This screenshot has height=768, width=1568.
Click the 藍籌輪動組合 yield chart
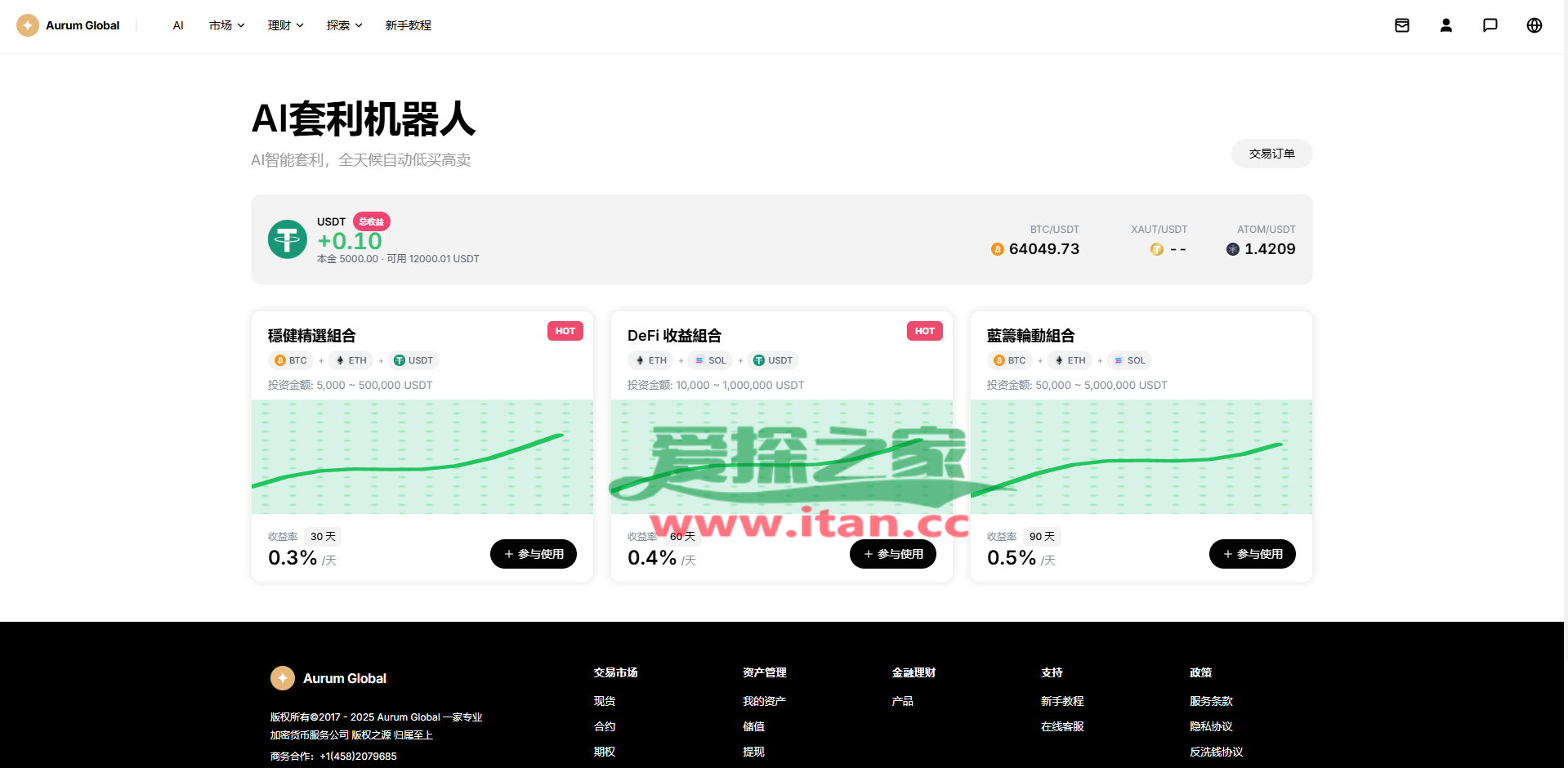[1141, 457]
